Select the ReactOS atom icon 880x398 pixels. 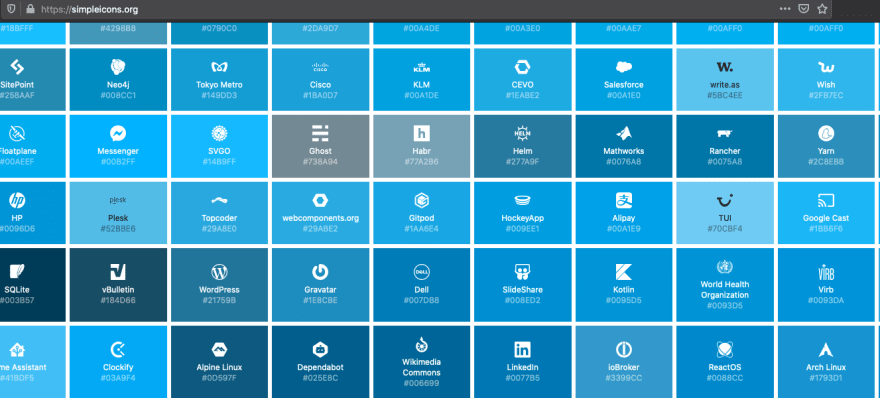pos(725,350)
